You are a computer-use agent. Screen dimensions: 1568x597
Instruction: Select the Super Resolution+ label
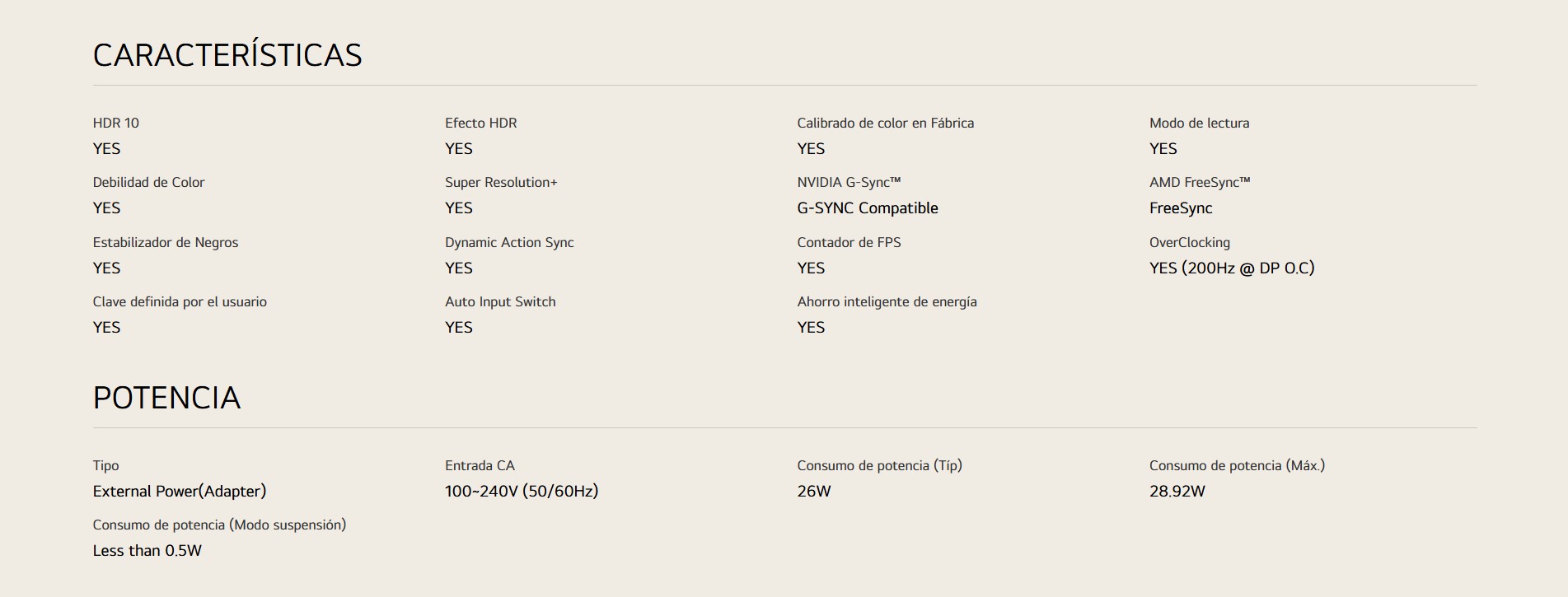pyautogui.click(x=501, y=182)
